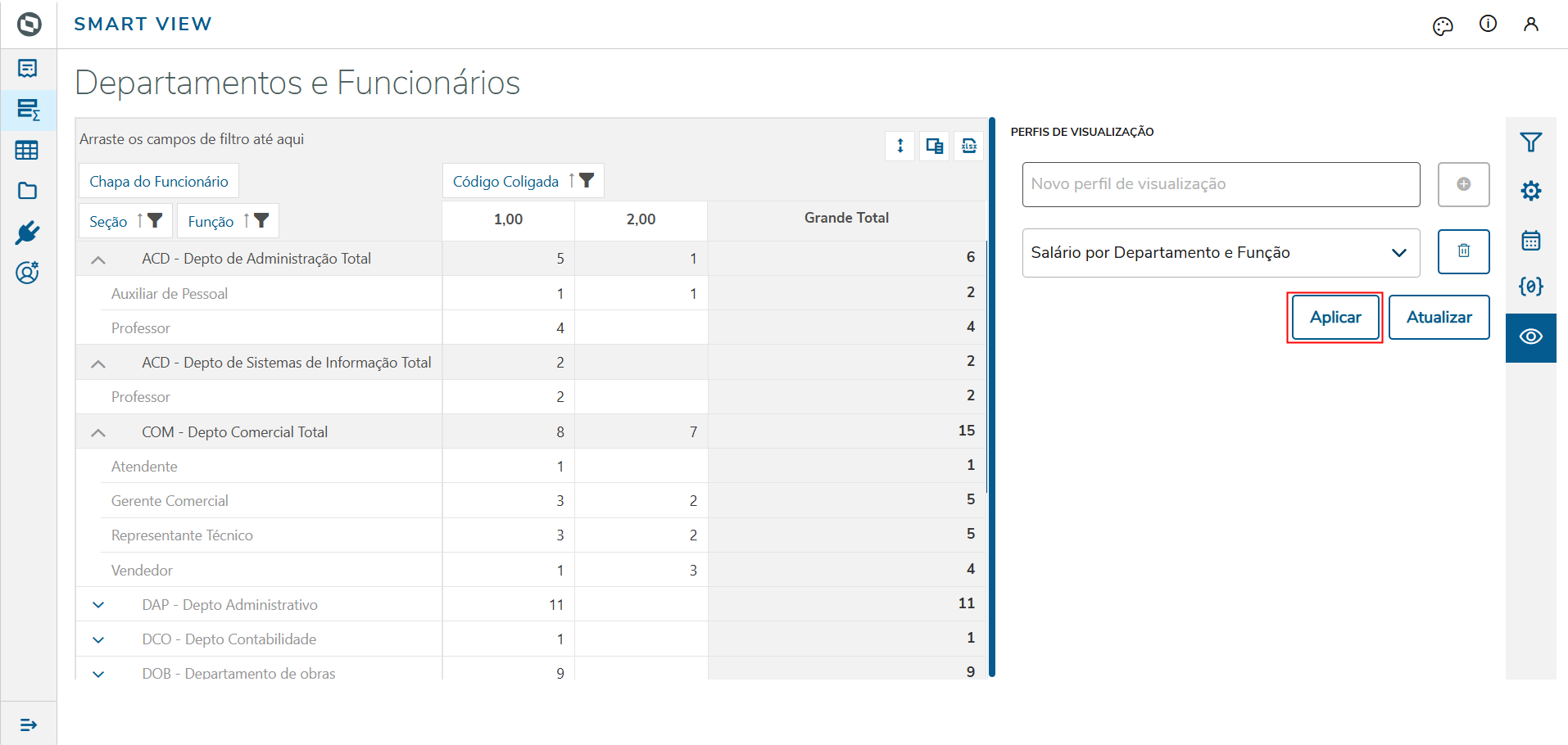Click the Atualizar button

pyautogui.click(x=1439, y=318)
